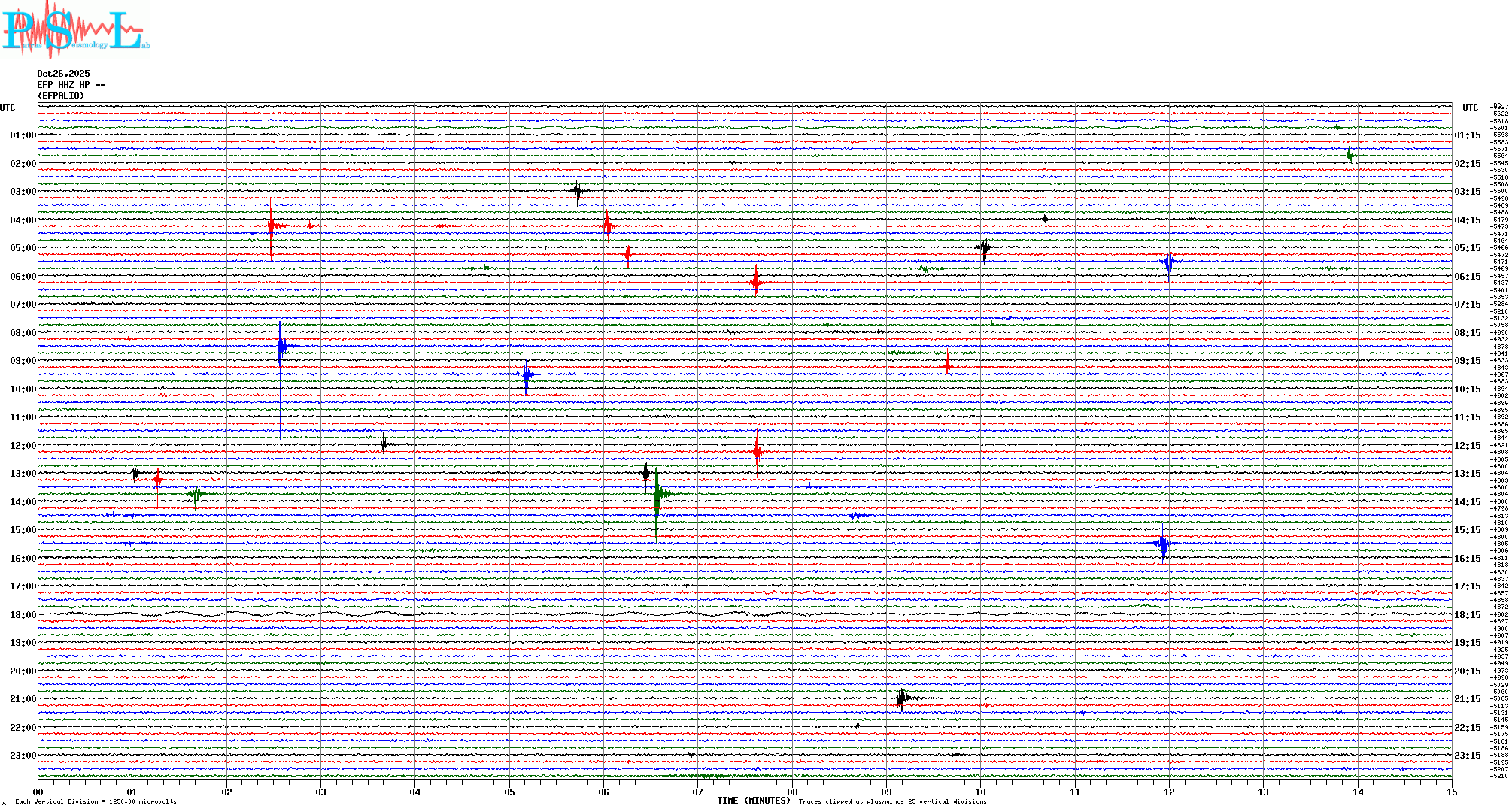Click minute 07 on bottom axis
The image size is (1512, 812).
(x=698, y=792)
